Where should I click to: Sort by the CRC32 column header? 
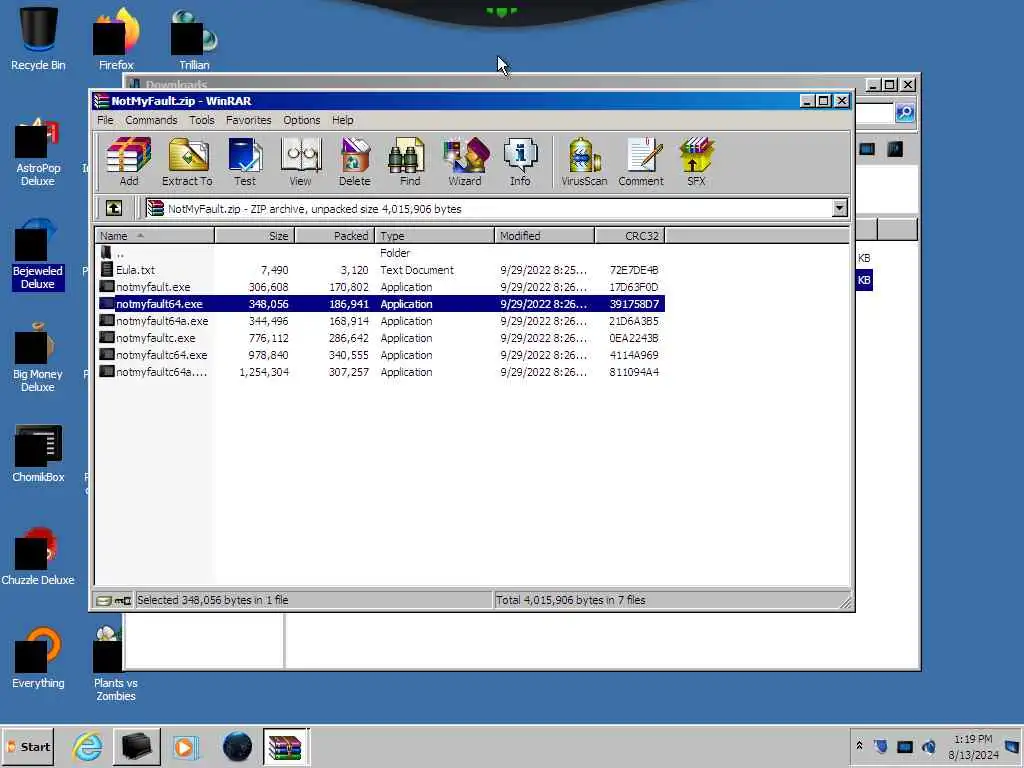tap(630, 236)
